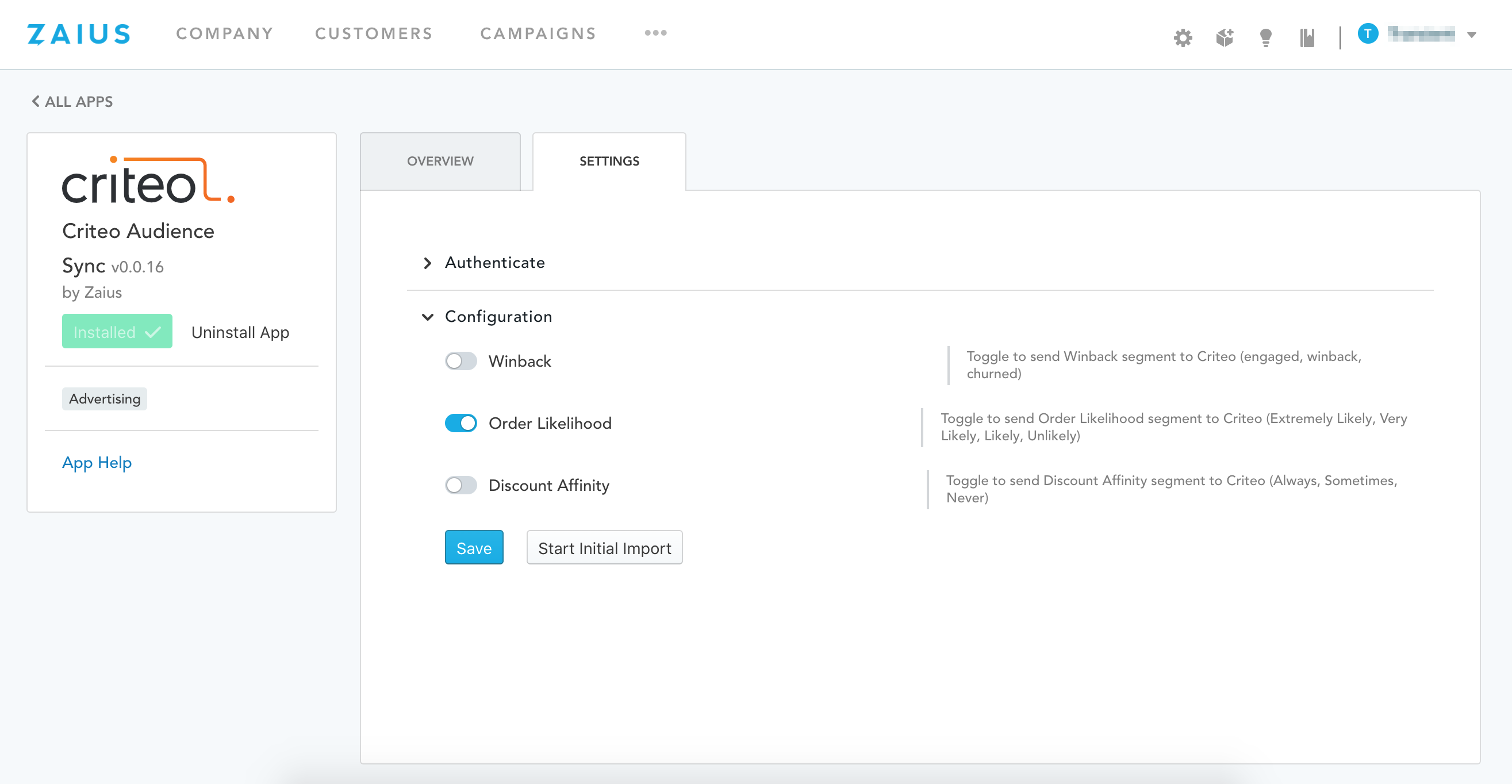
Task: Open the documentation book icon
Action: pyautogui.click(x=1307, y=37)
